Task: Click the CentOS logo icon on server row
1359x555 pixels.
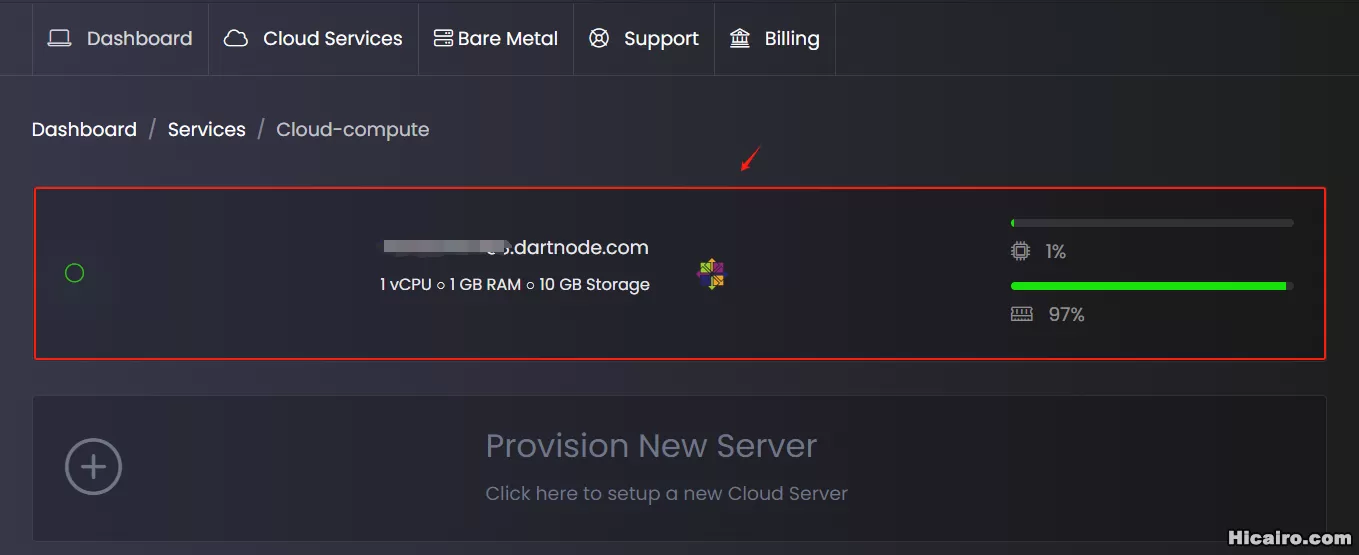Action: [x=711, y=274]
